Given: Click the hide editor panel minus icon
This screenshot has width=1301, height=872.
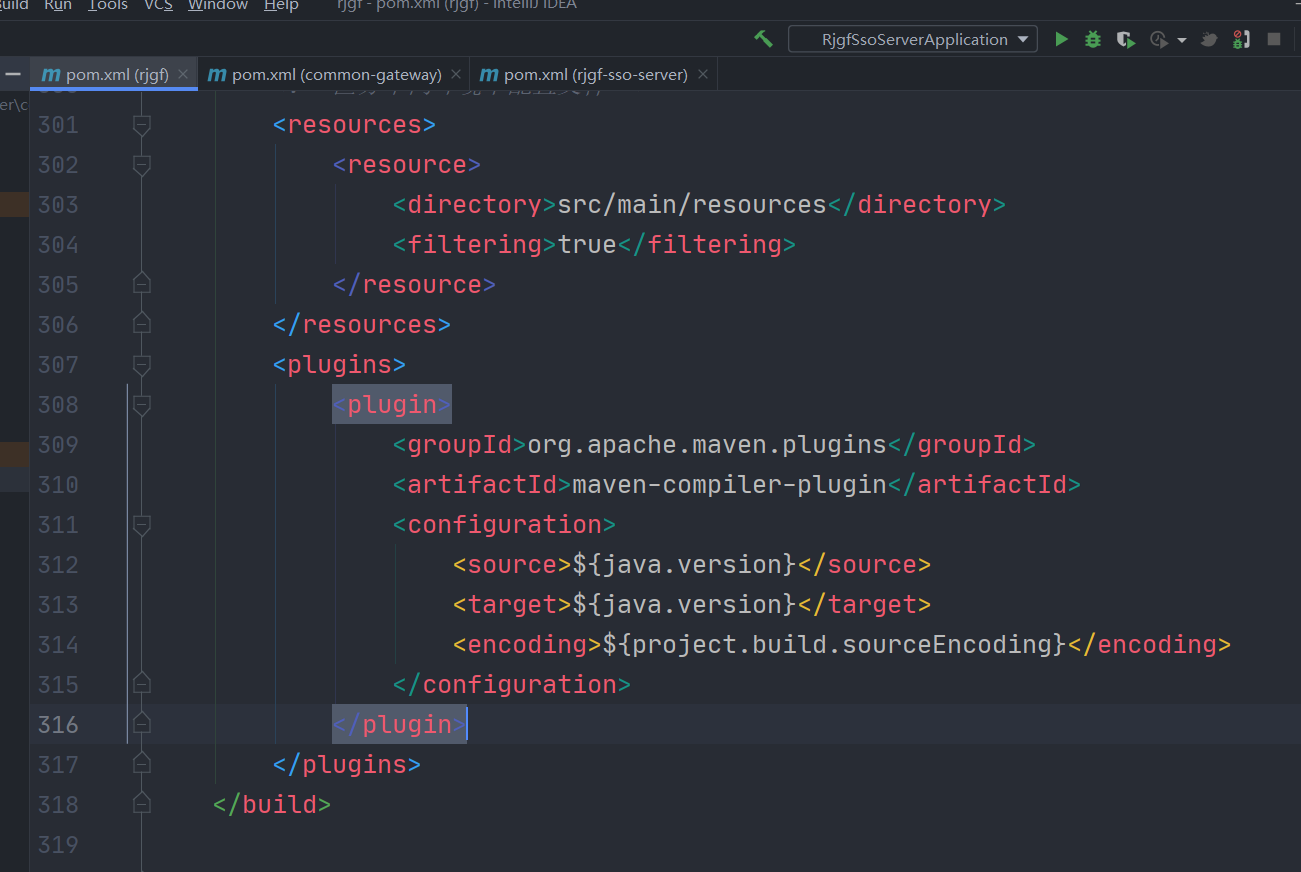Looking at the screenshot, I should 13,73.
